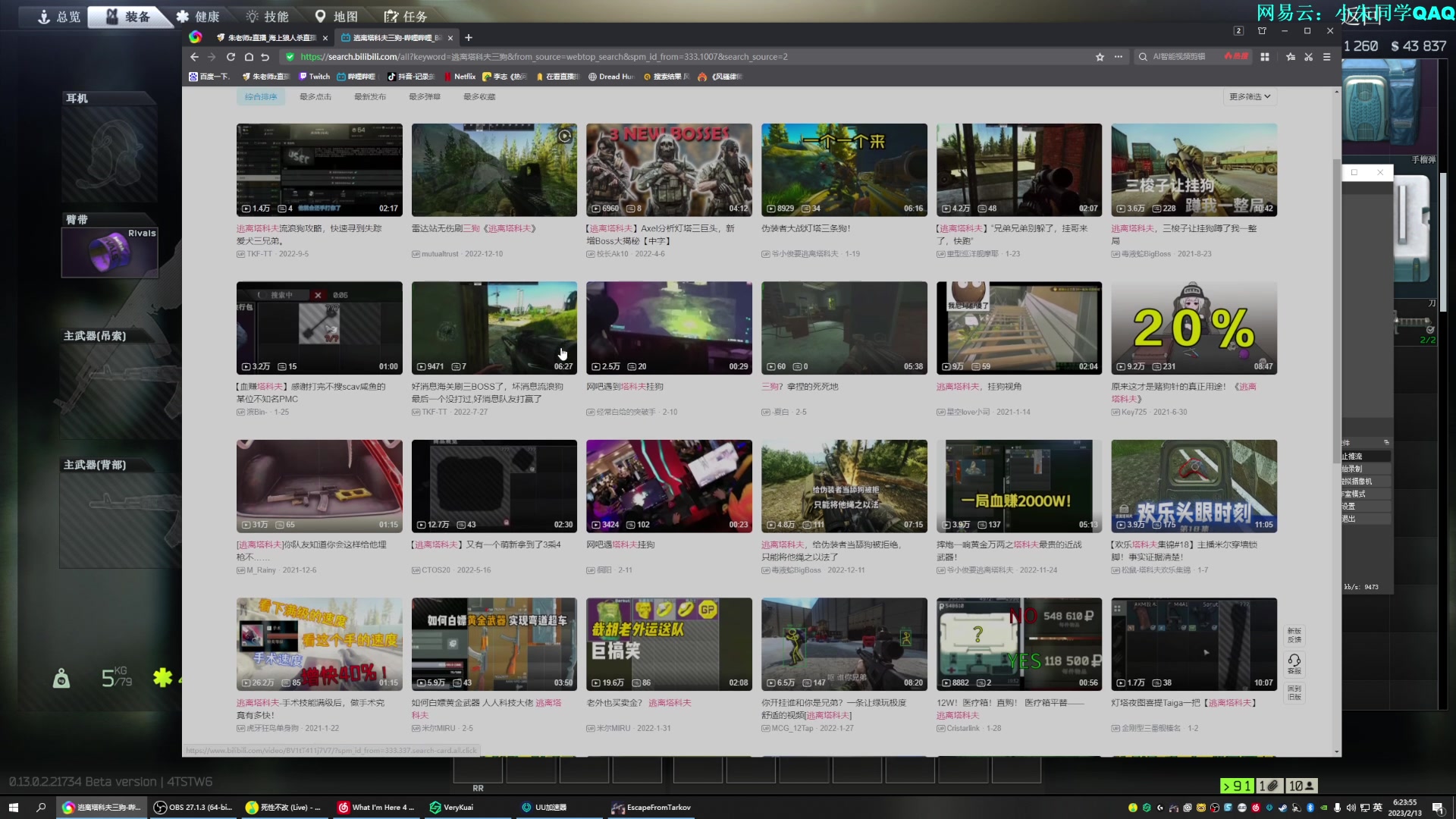Open the 截胡老外运送队 video thumbnail
This screenshot has height=819, width=1456.
(669, 644)
